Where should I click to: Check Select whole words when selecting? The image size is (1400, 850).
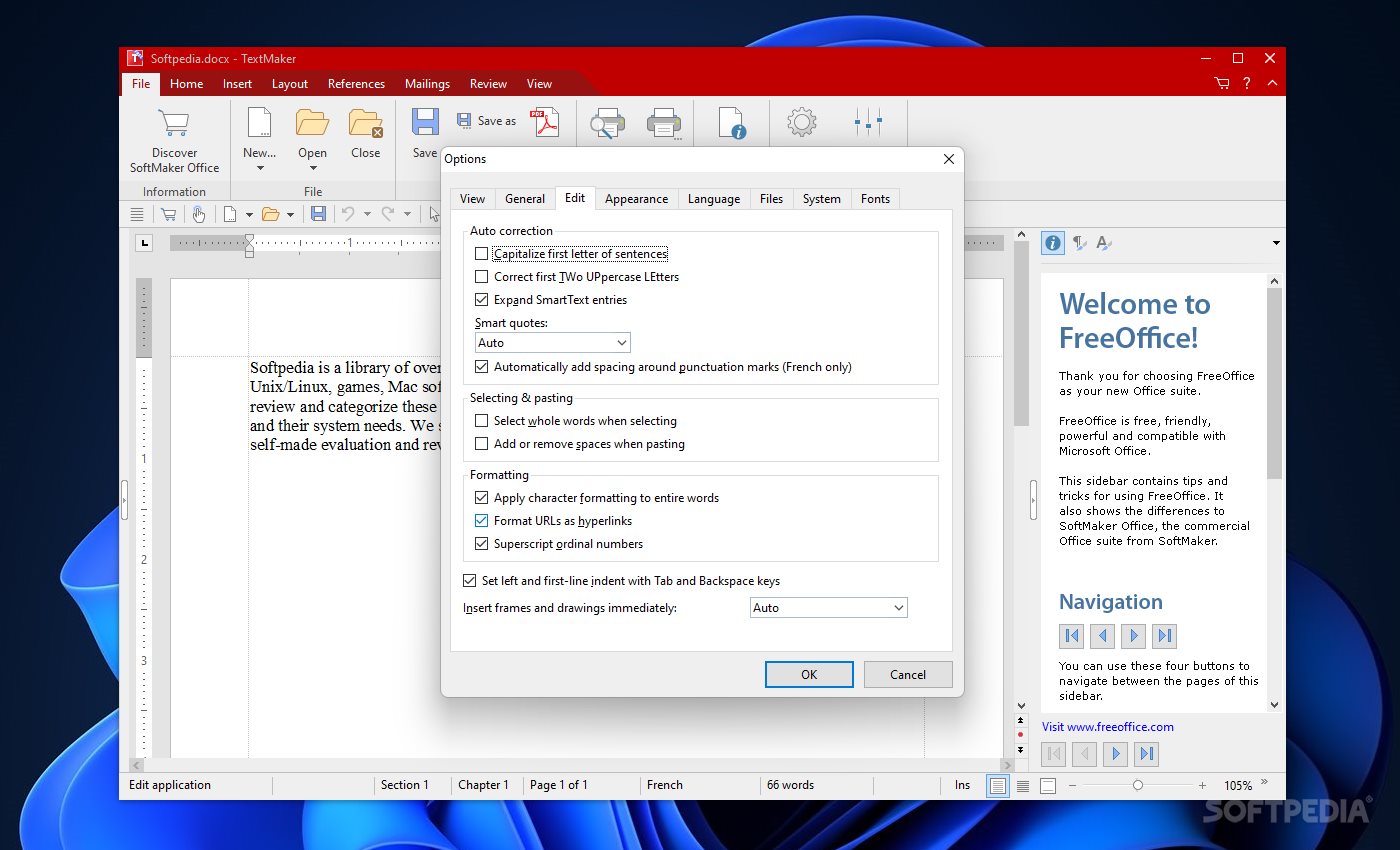tap(482, 421)
